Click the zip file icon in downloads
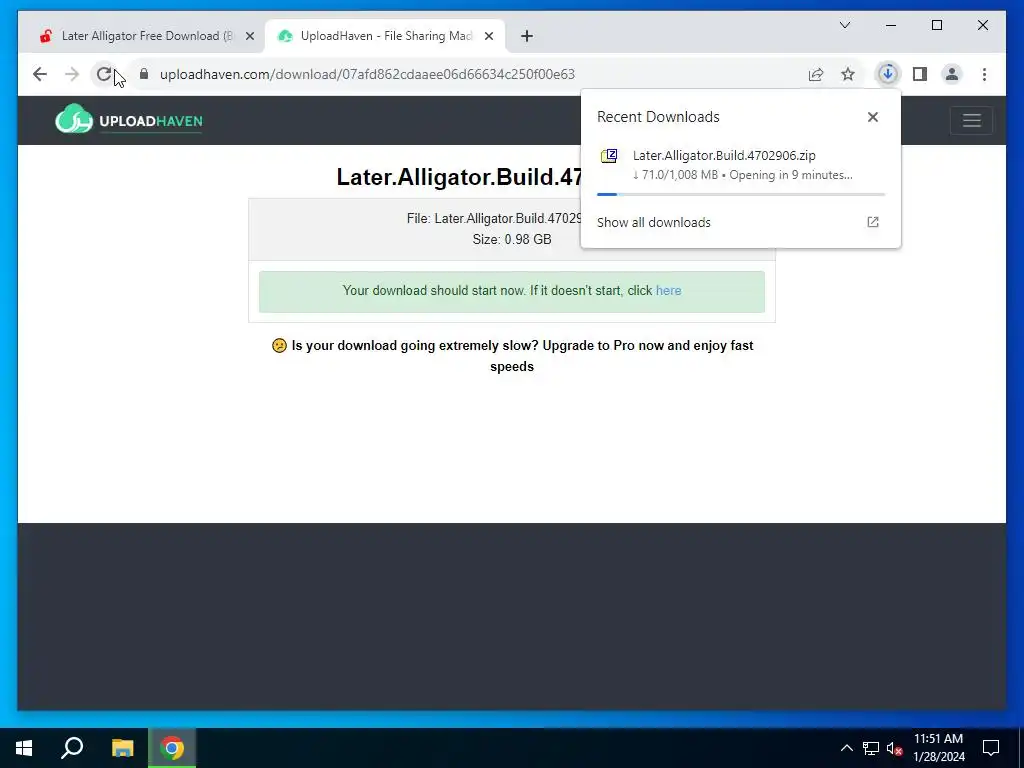This screenshot has width=1024, height=768. pyautogui.click(x=609, y=156)
